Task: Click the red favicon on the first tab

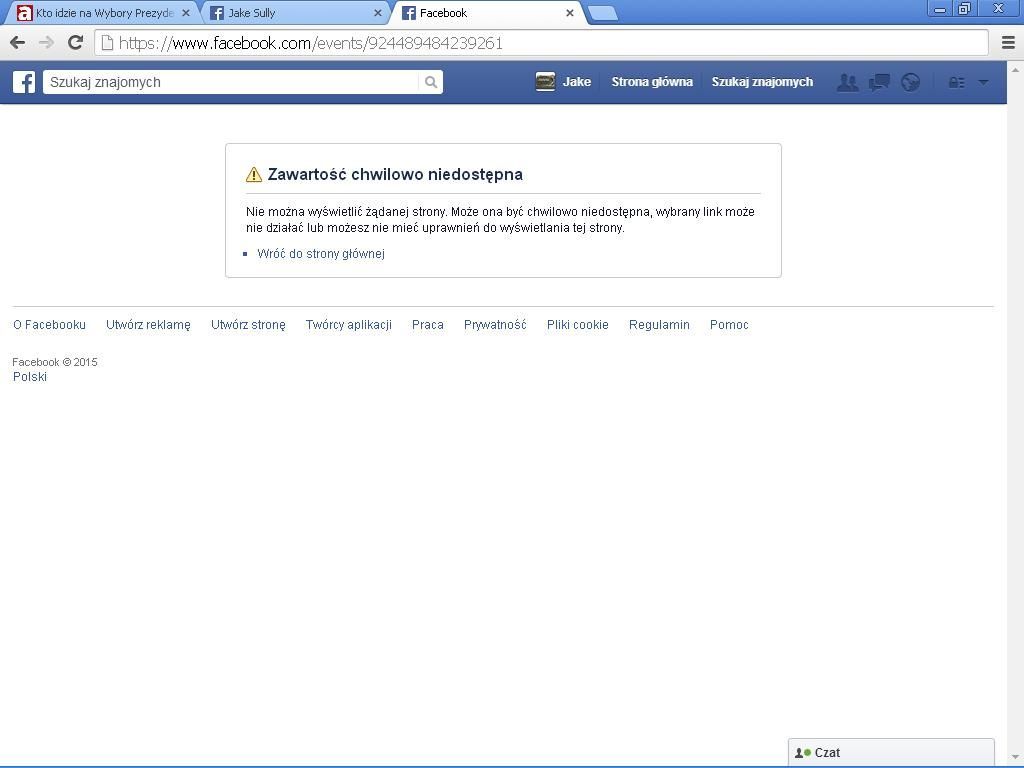Action: [x=24, y=13]
